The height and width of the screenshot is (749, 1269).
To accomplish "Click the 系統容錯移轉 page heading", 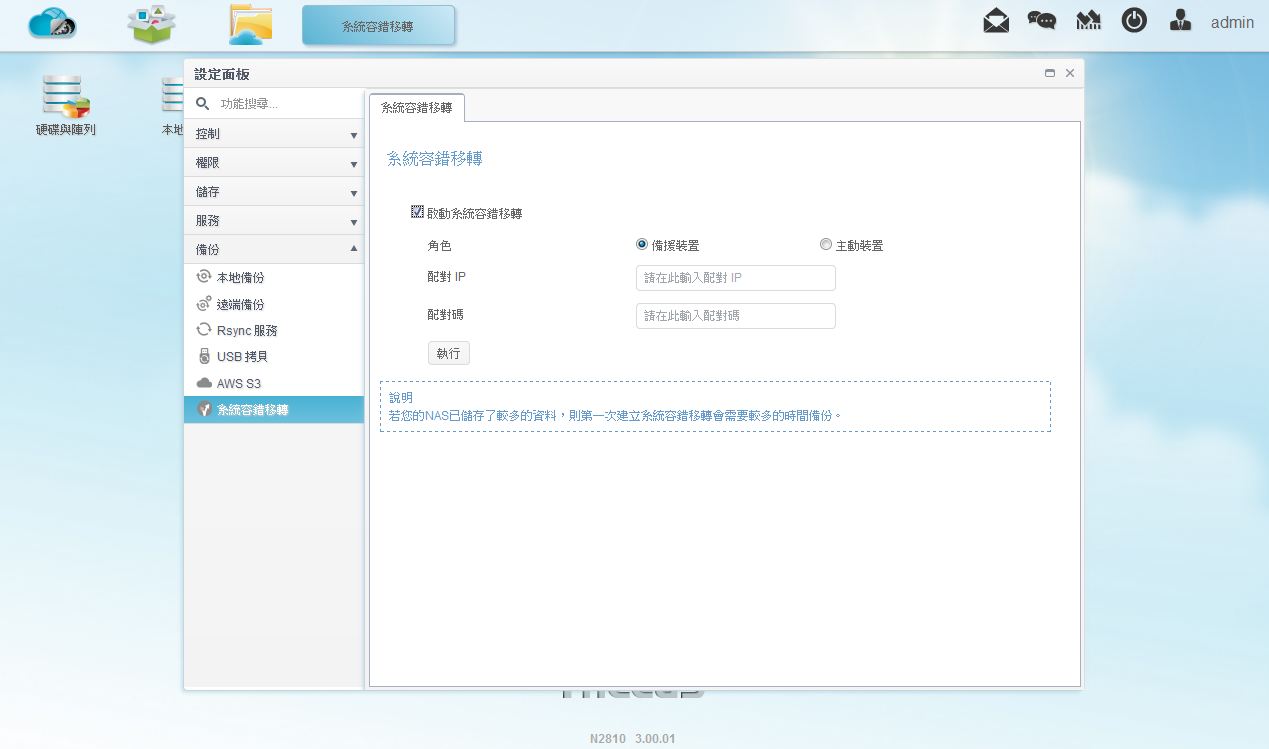I will (x=435, y=159).
